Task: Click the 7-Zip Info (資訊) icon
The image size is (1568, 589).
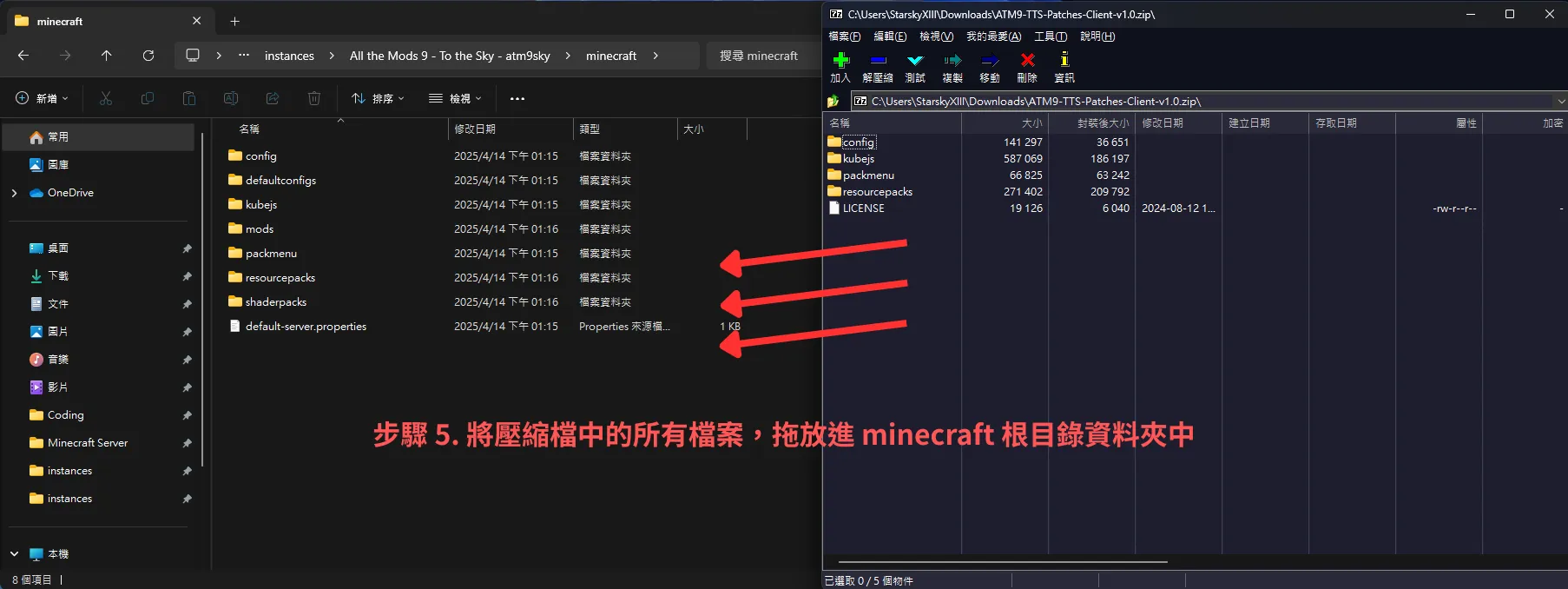Action: click(x=1064, y=61)
